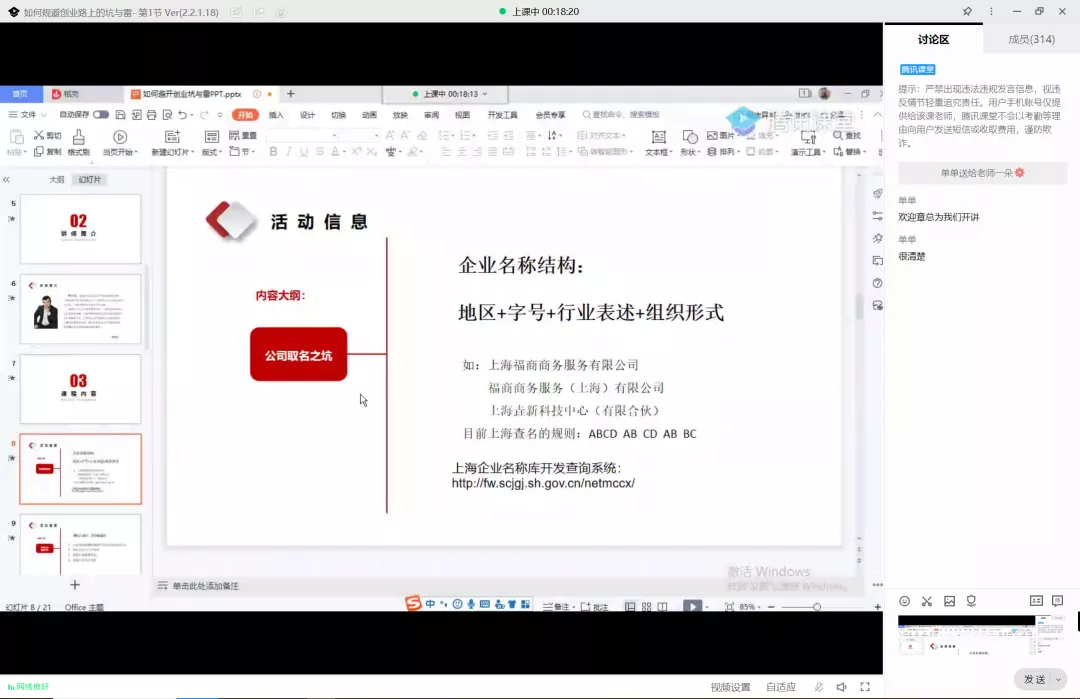Click the print icon in the WPS quick access bar
Image resolution: width=1080 pixels, height=699 pixels.
point(152,114)
